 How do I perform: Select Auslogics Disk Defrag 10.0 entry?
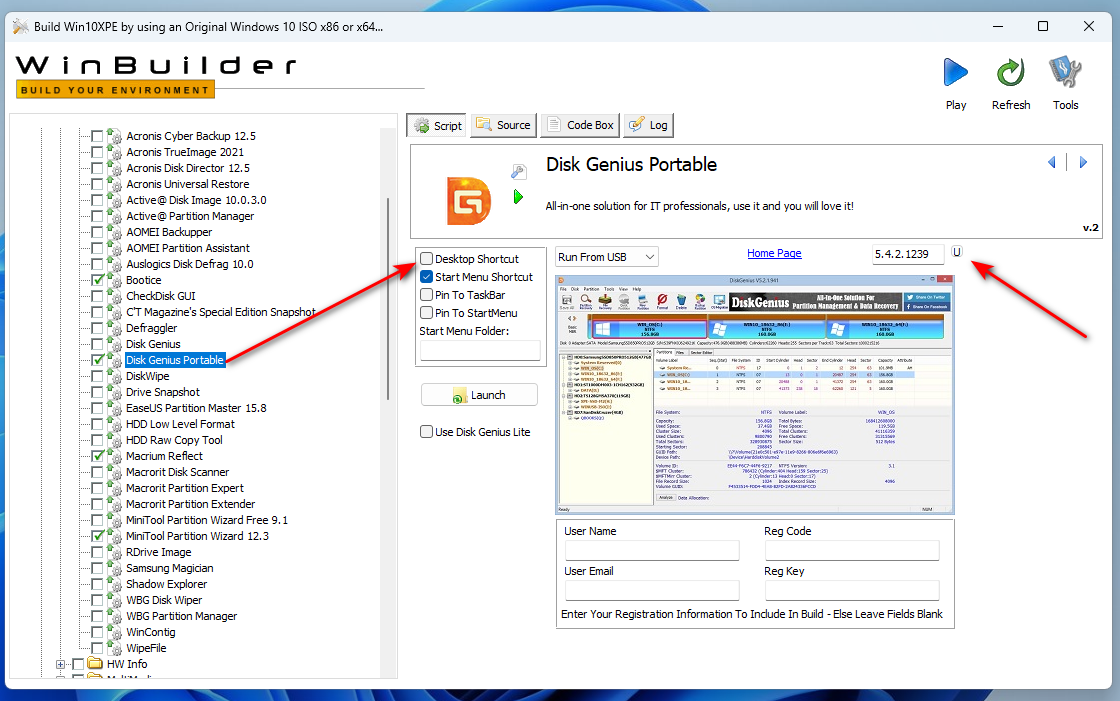click(x=189, y=264)
